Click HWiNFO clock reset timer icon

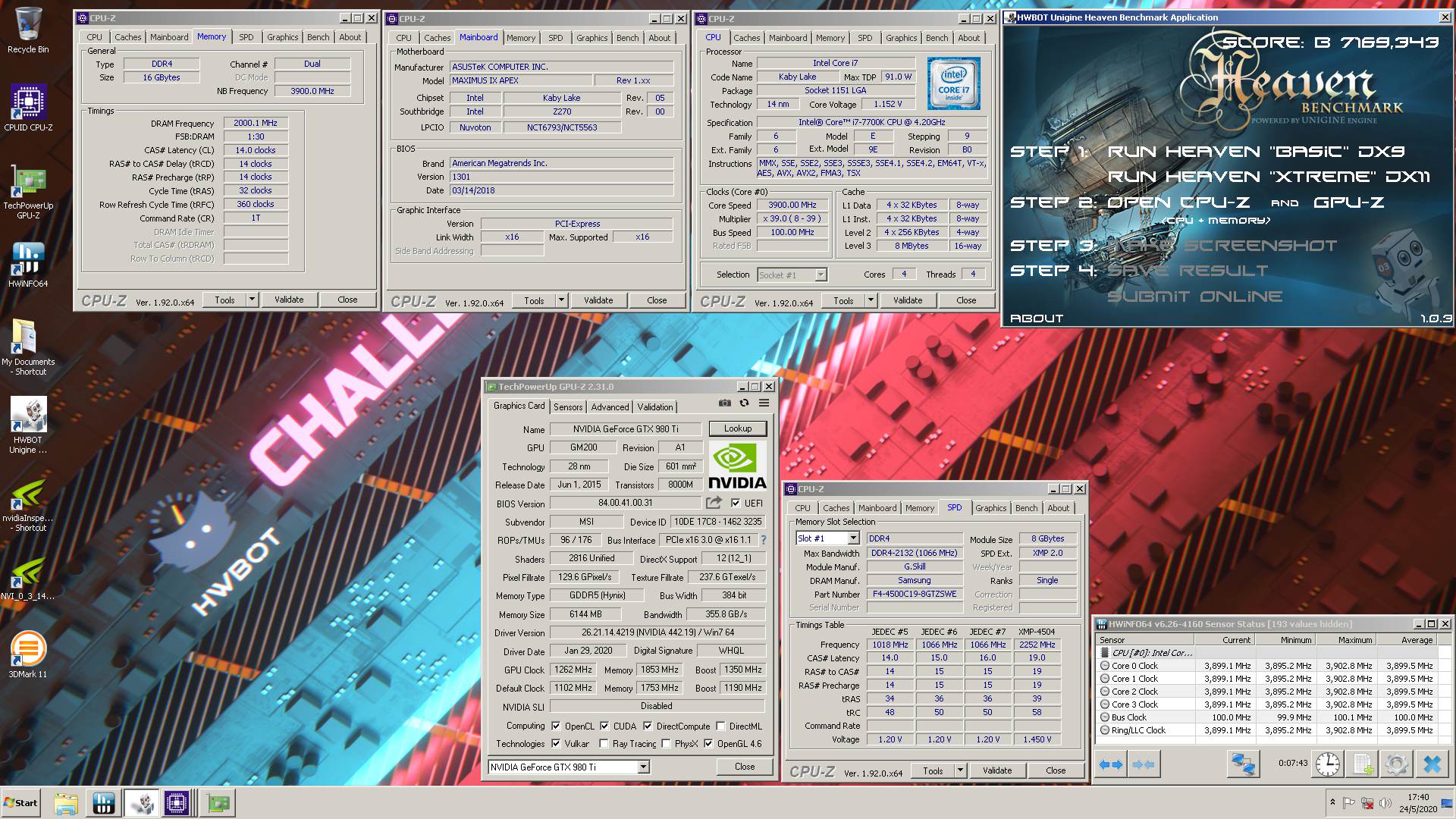point(1327,764)
